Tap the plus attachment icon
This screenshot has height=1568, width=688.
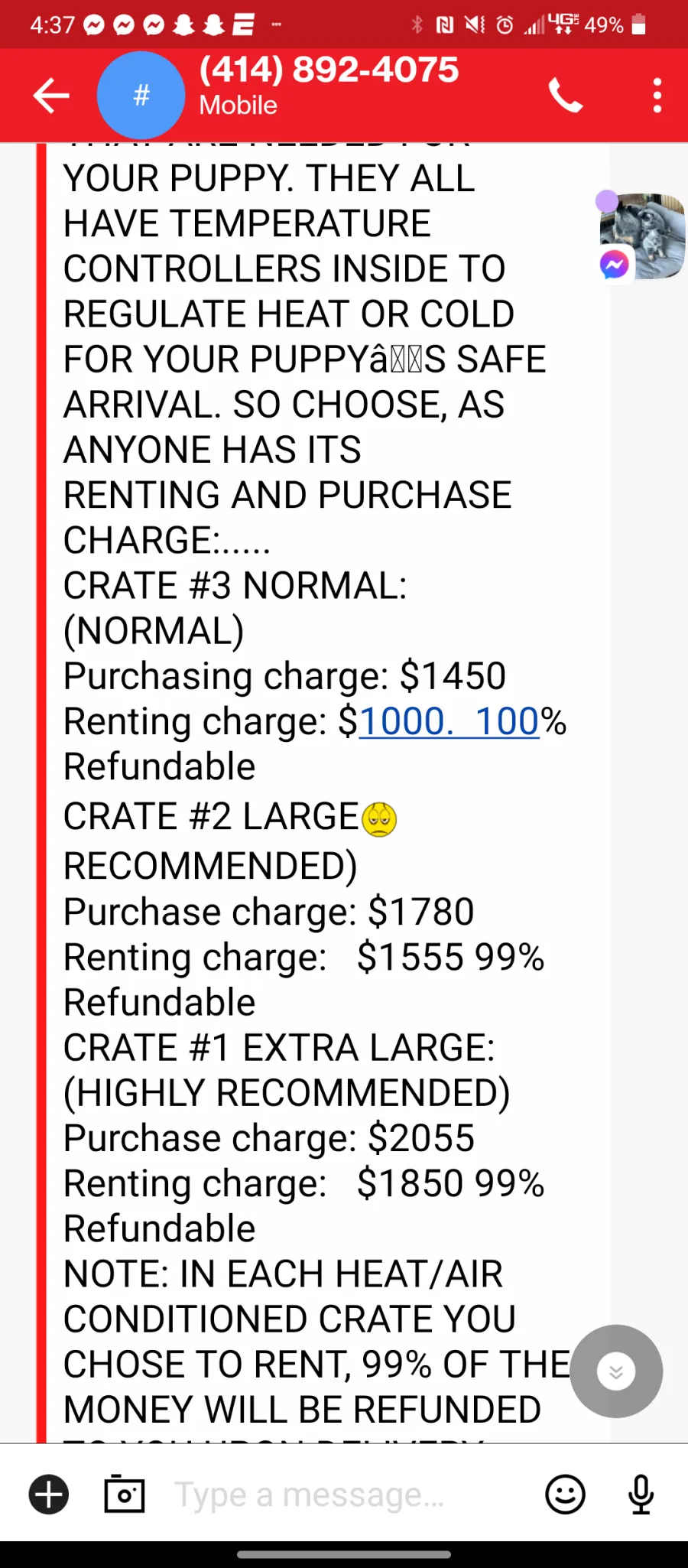point(49,1495)
